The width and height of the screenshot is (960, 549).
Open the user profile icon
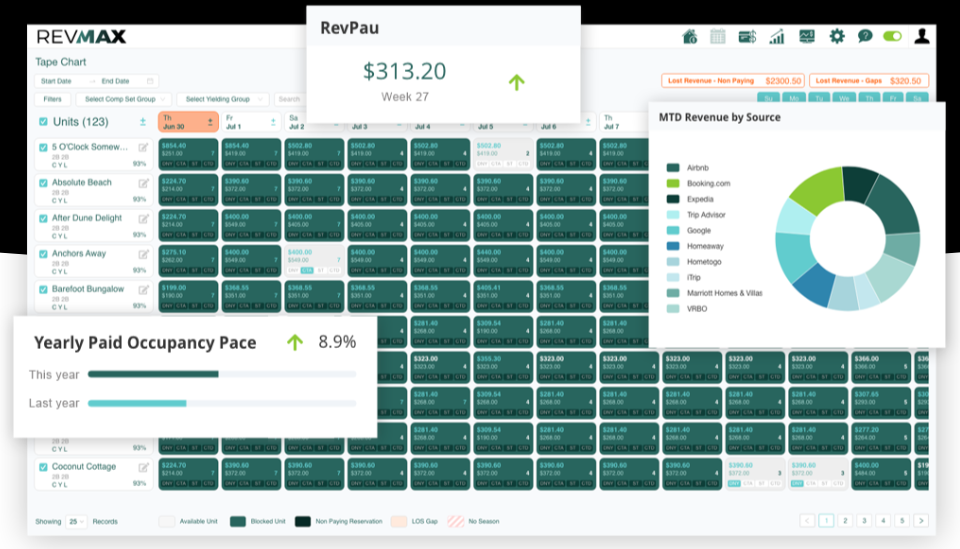[922, 36]
